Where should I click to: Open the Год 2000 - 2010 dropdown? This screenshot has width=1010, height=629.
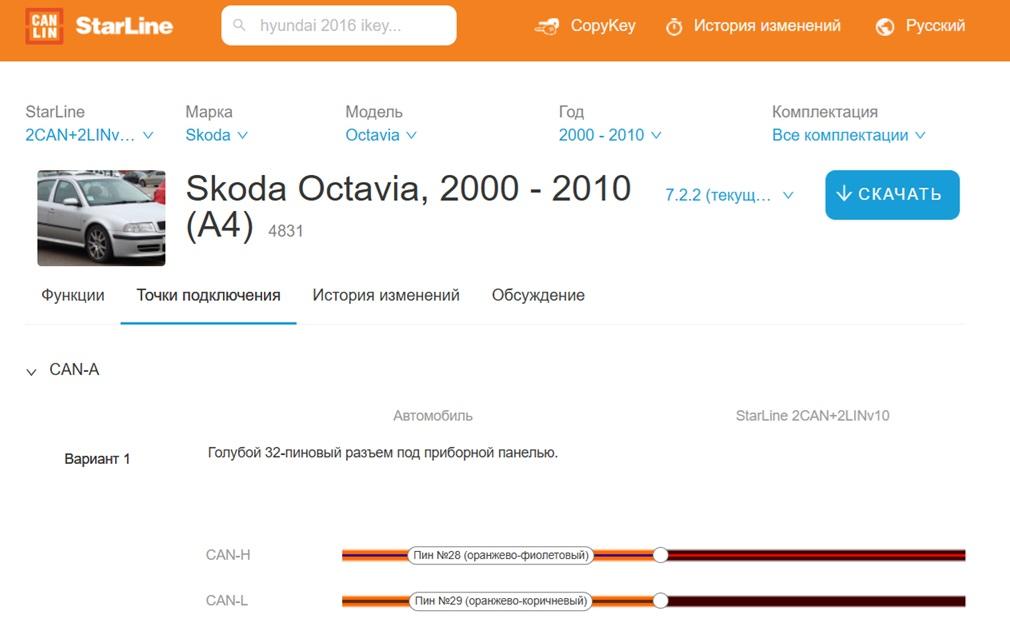pos(609,135)
